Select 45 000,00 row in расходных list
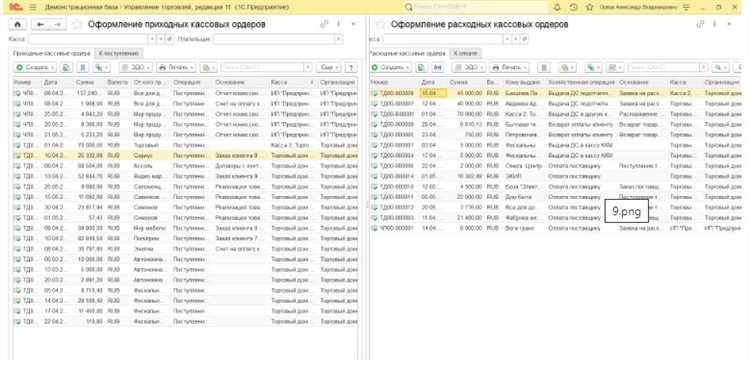 (x=555, y=93)
